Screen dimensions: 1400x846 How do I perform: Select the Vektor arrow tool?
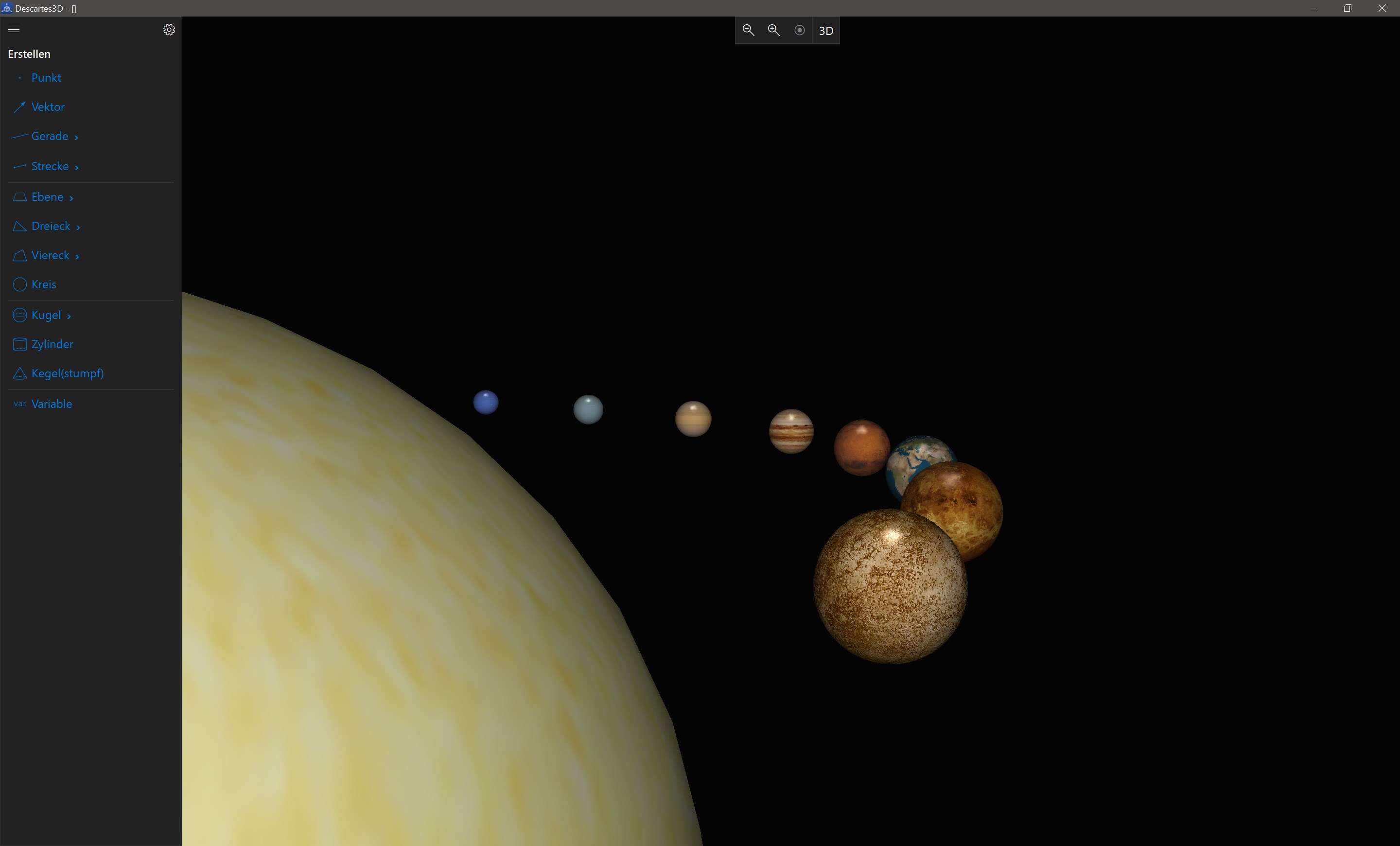click(48, 107)
